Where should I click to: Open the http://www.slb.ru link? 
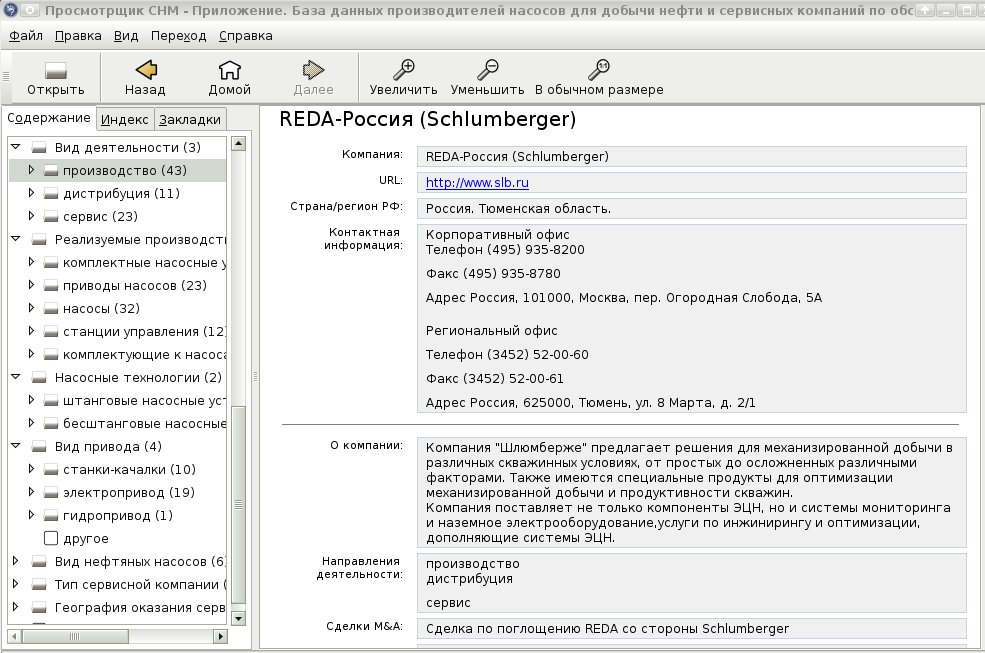(x=477, y=182)
